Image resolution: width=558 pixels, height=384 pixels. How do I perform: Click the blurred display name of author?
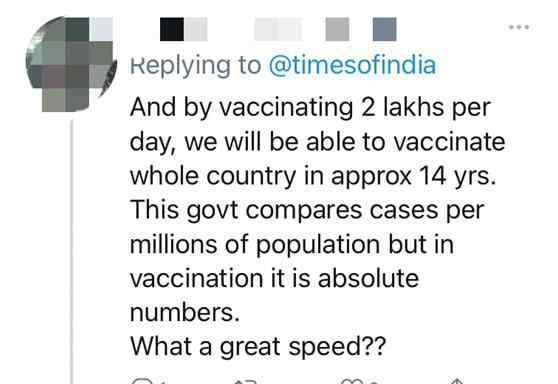tap(184, 29)
